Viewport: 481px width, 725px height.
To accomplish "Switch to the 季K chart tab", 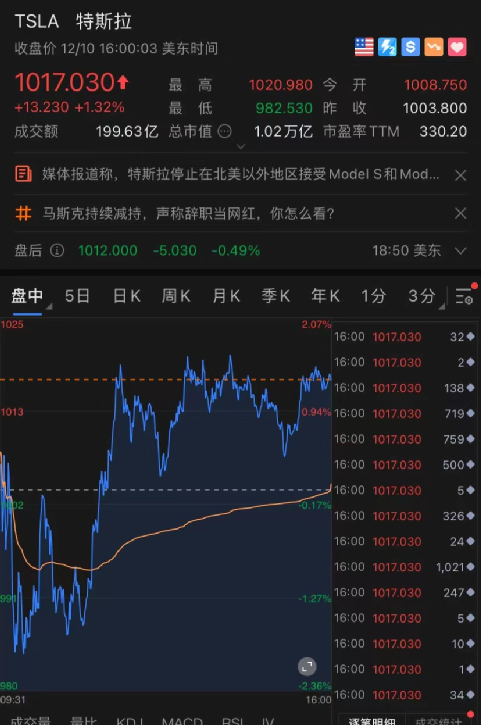I will coord(276,296).
